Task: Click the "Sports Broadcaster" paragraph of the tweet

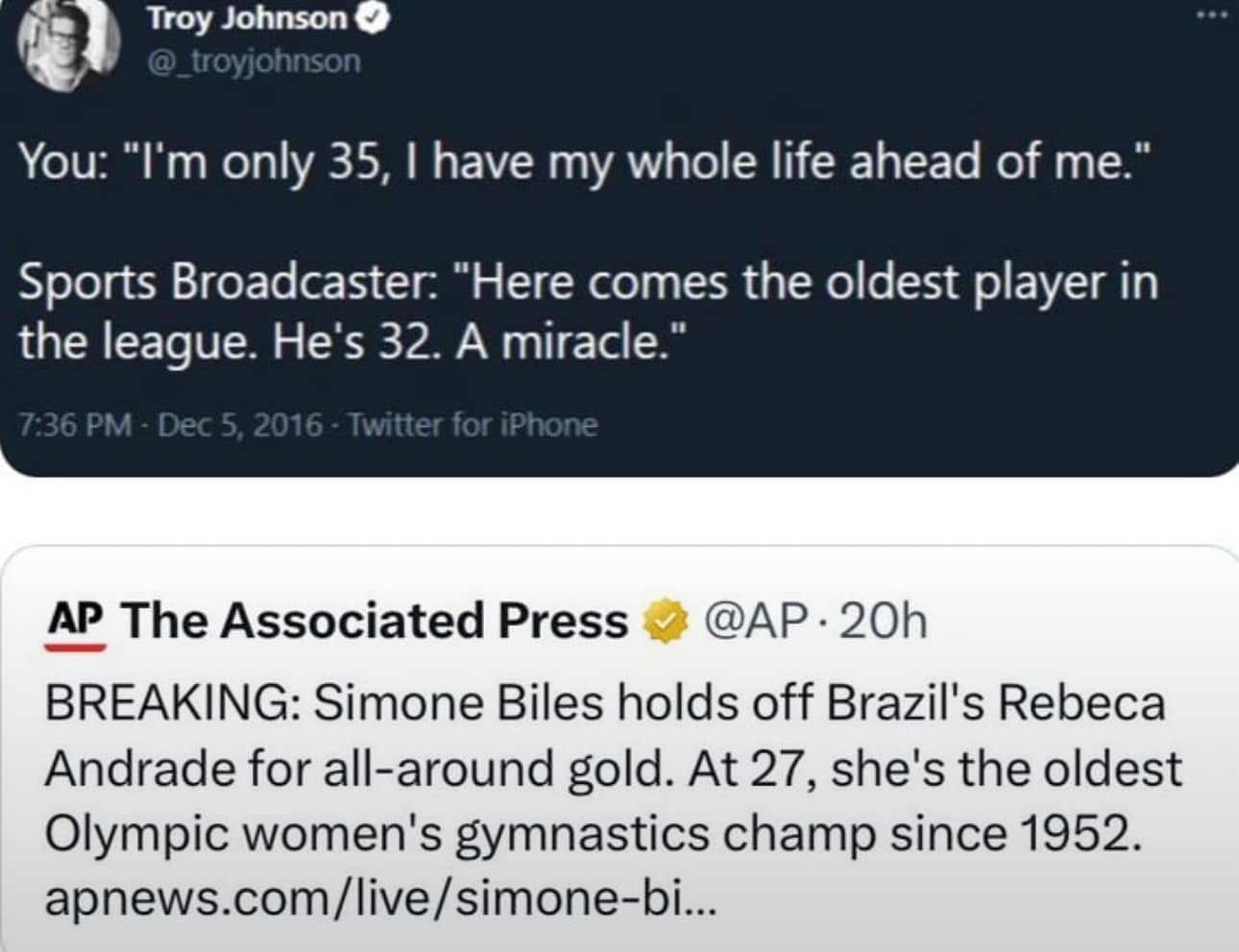Action: click(x=588, y=311)
